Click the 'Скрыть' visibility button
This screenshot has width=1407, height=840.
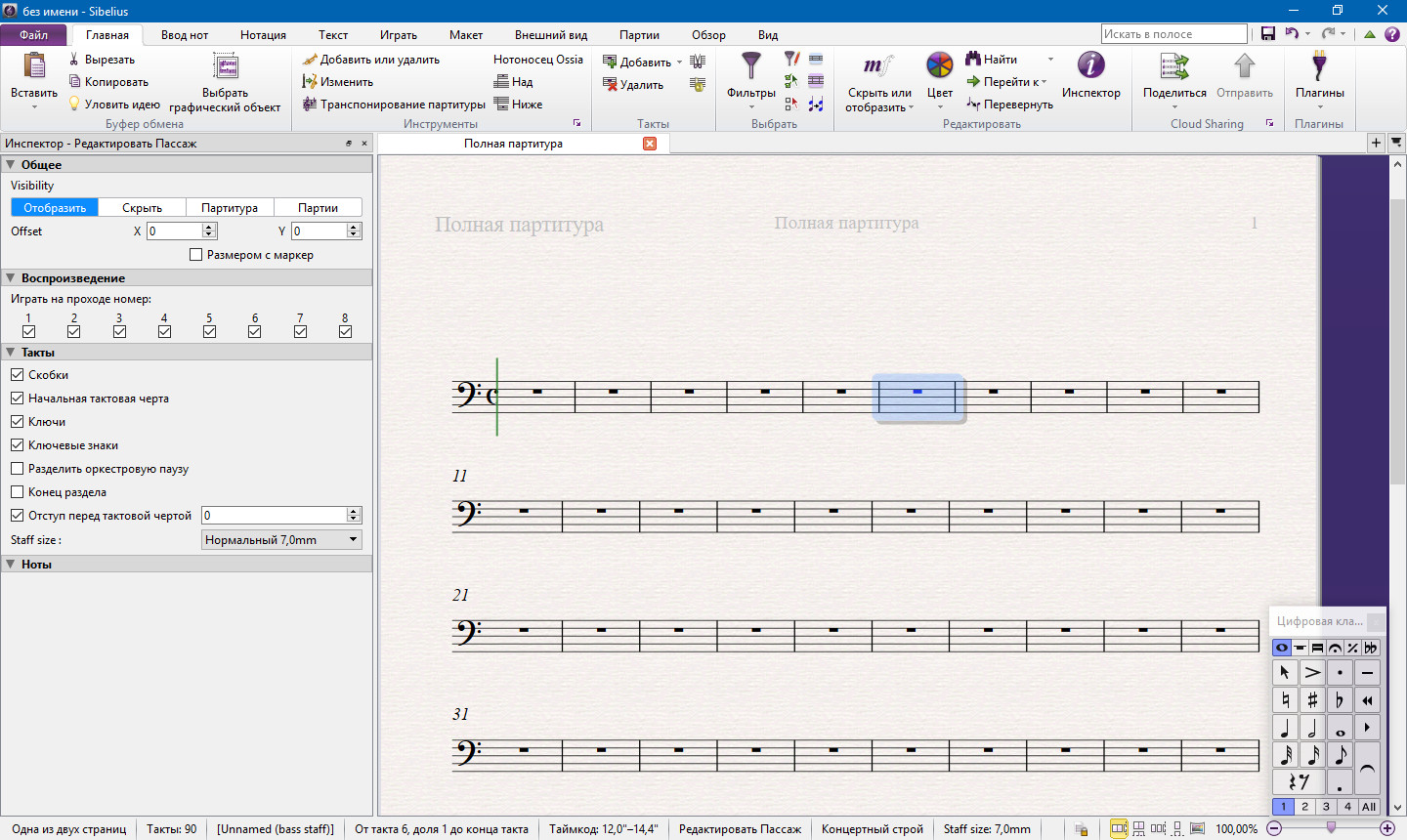[142, 208]
